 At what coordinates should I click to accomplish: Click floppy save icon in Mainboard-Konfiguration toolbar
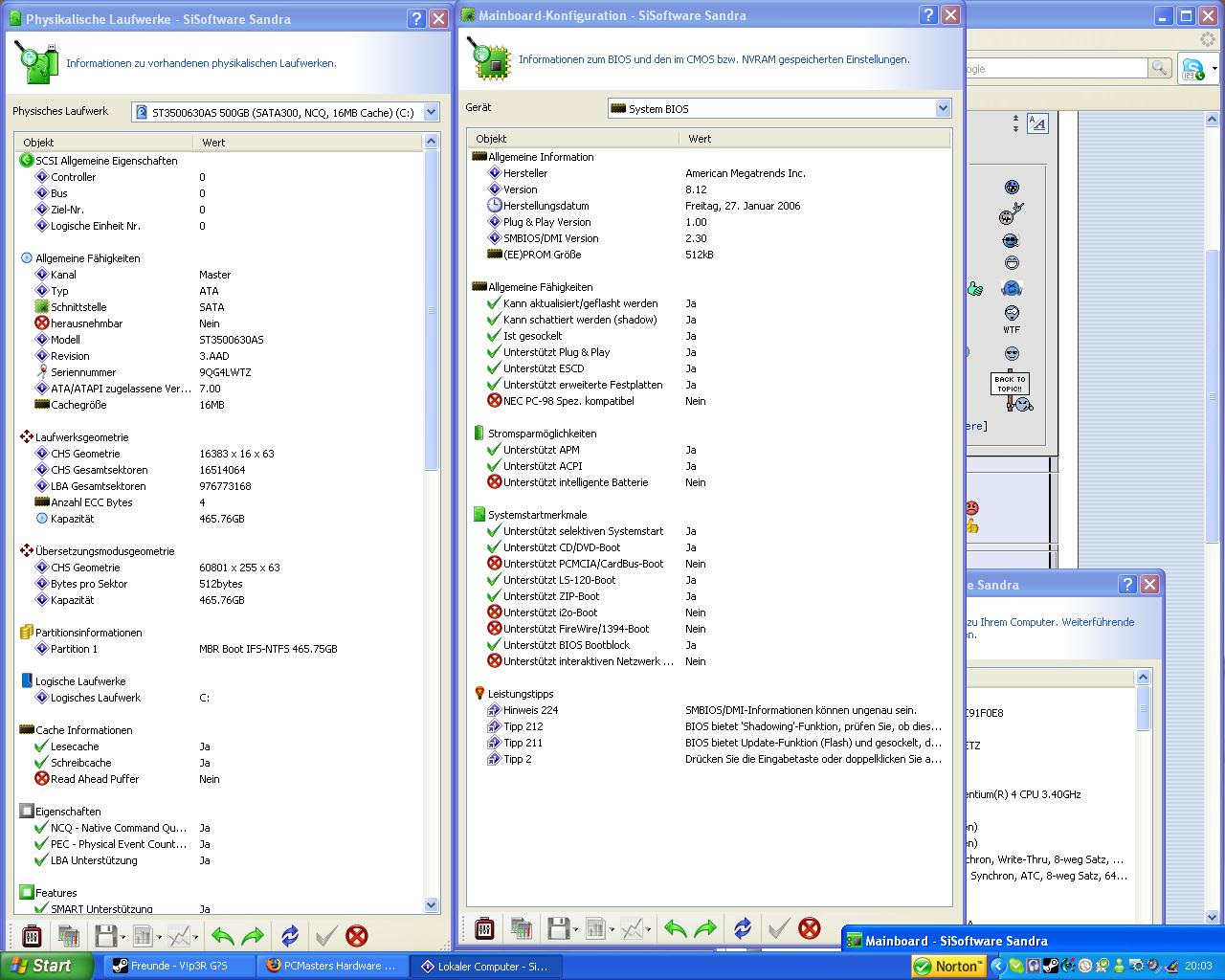558,927
